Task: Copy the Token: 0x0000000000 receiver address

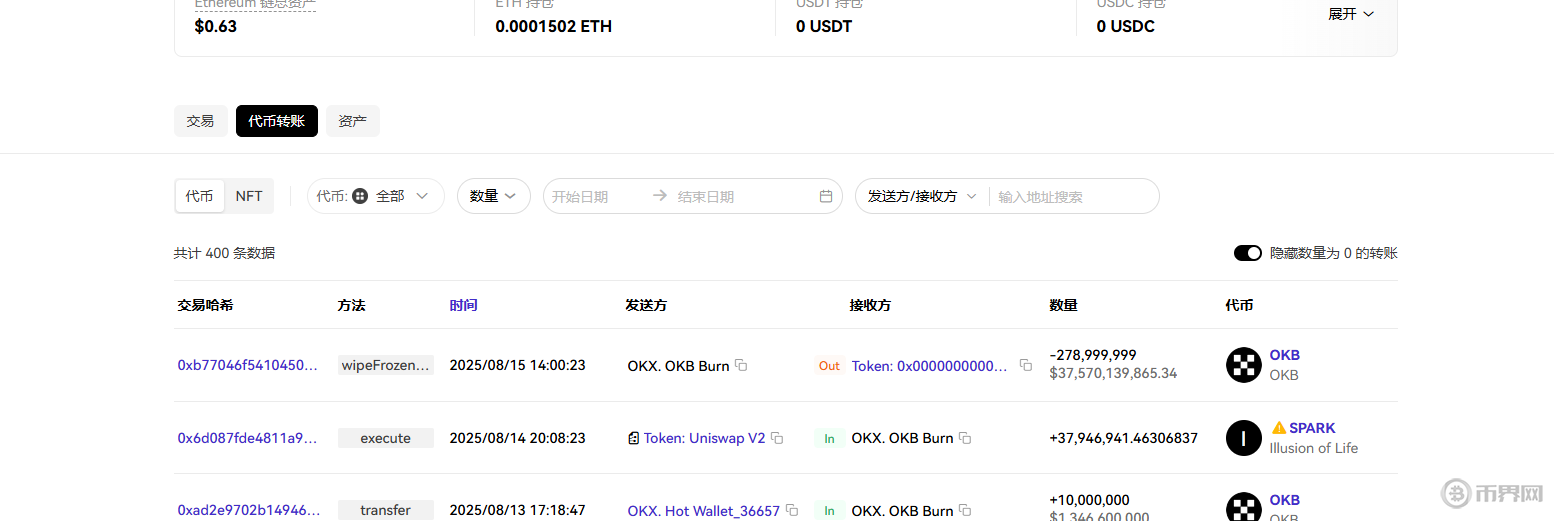Action: pyautogui.click(x=1025, y=365)
